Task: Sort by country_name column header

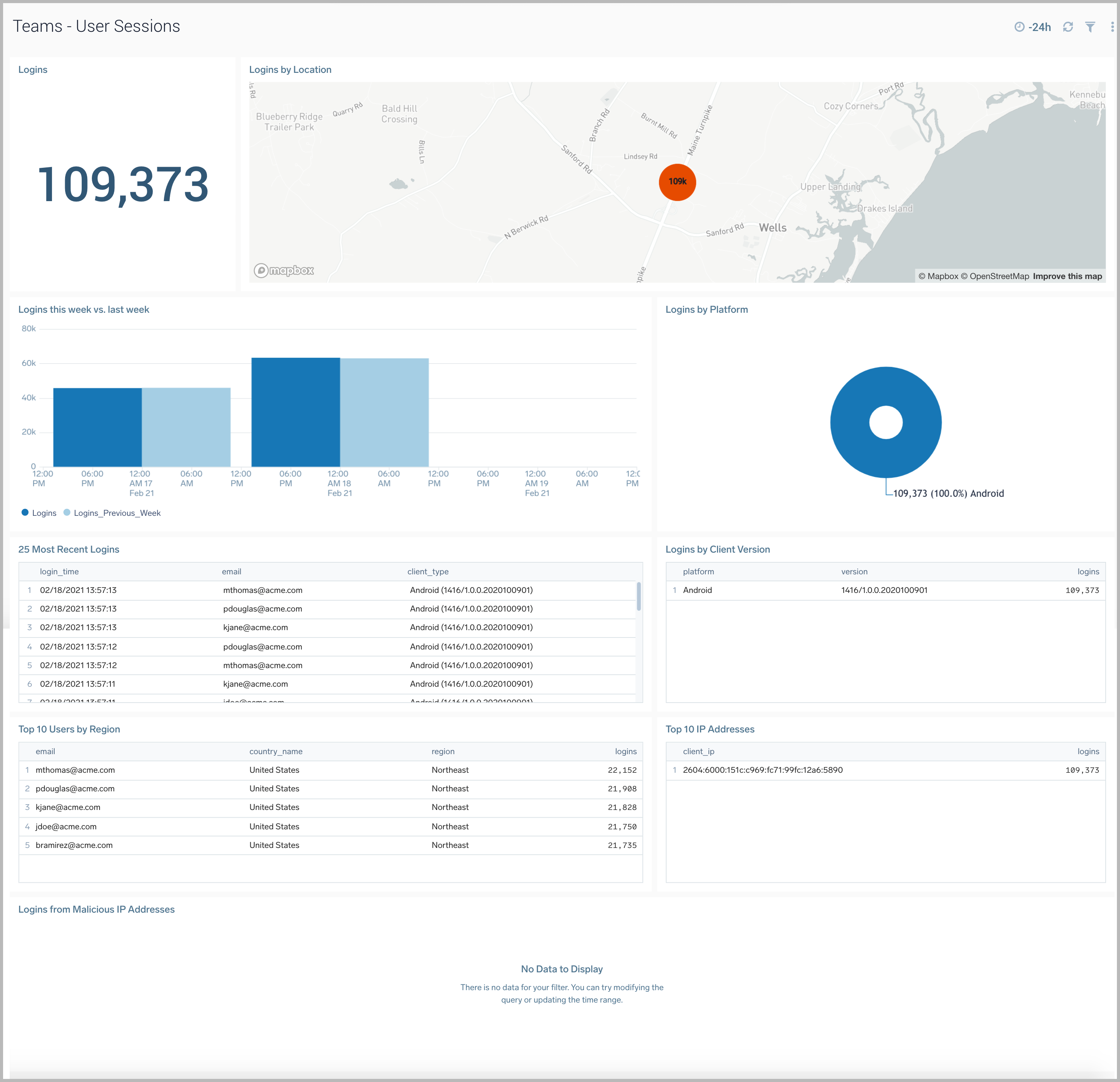Action: click(x=276, y=752)
